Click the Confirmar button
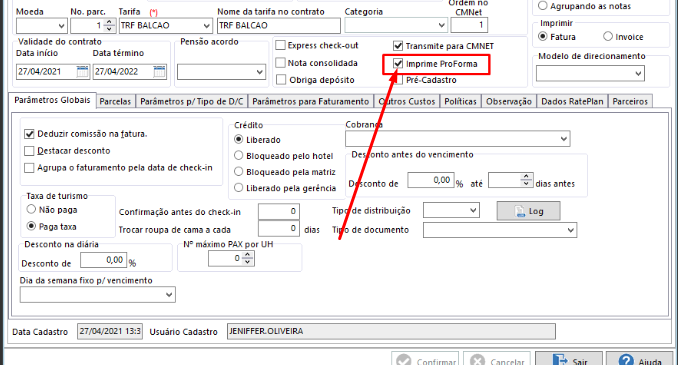The height and width of the screenshot is (365, 678). point(426,360)
